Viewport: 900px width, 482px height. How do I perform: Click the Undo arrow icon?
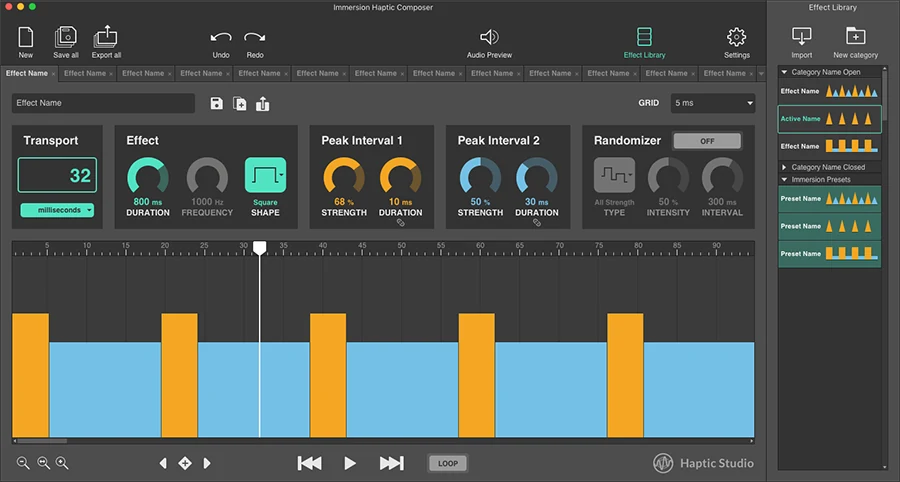pyautogui.click(x=221, y=38)
